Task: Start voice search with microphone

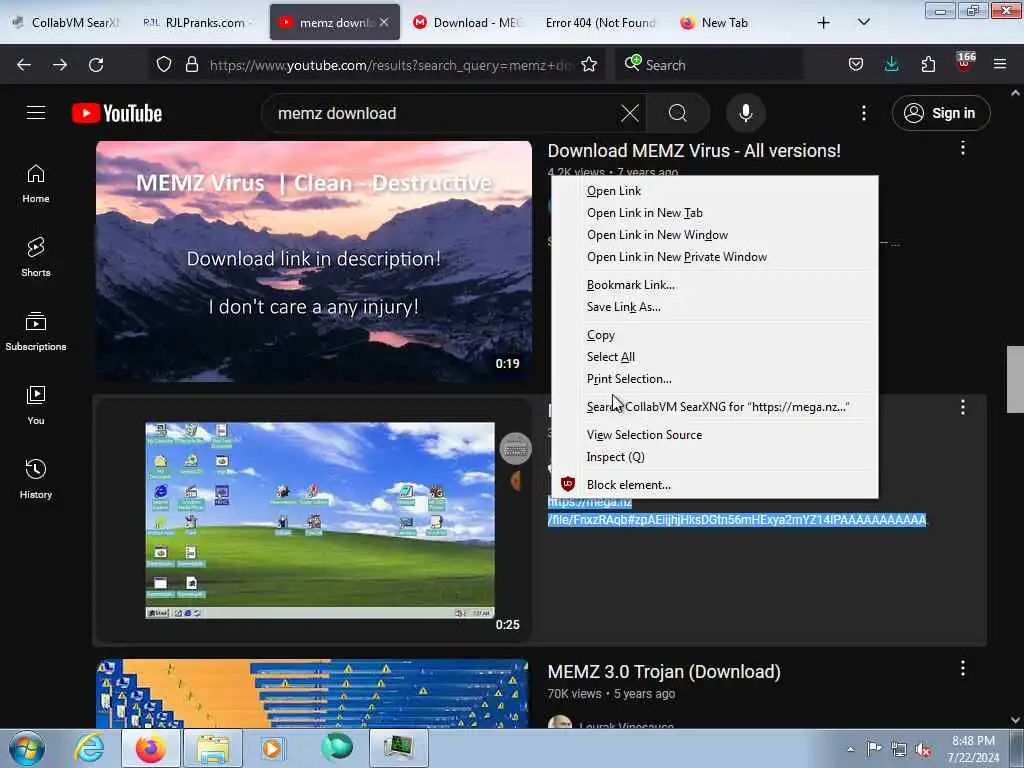Action: point(745,113)
